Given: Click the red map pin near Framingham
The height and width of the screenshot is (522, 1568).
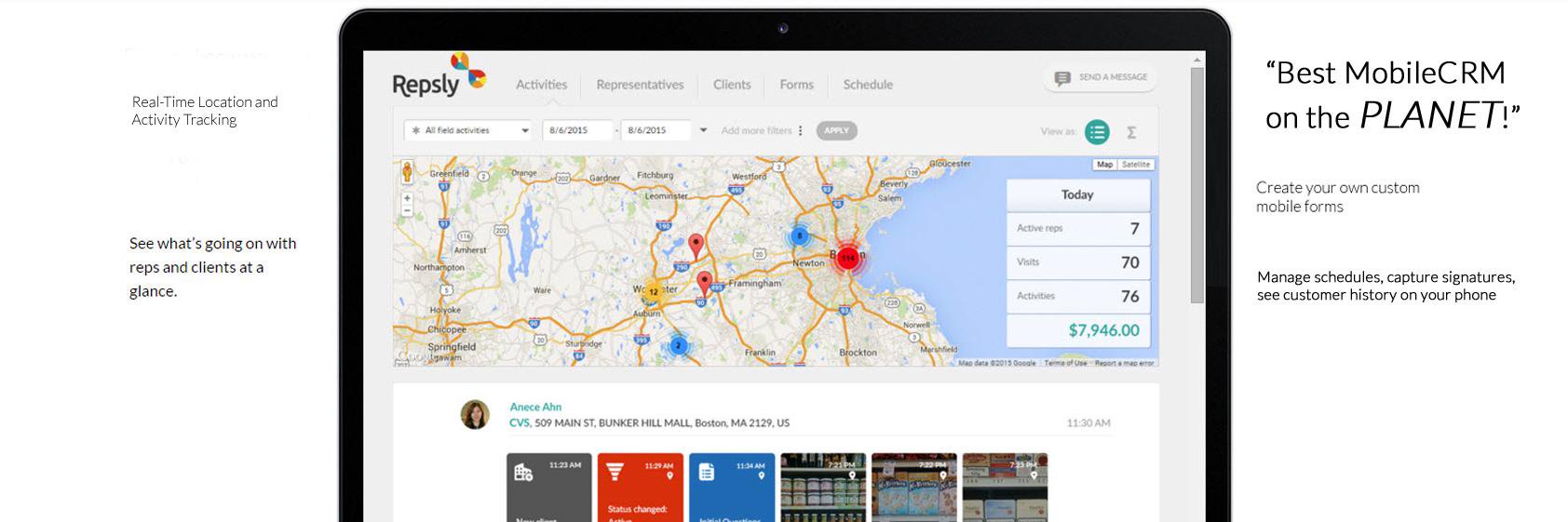Looking at the screenshot, I should click(x=705, y=282).
